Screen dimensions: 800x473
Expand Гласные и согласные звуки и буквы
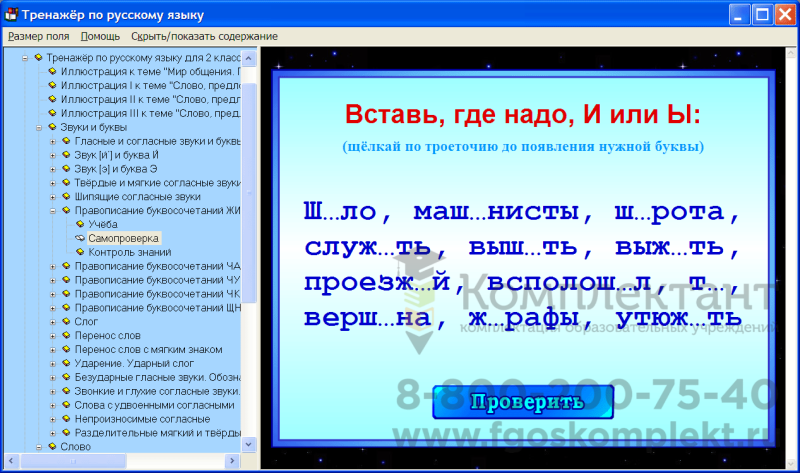pos(53,141)
